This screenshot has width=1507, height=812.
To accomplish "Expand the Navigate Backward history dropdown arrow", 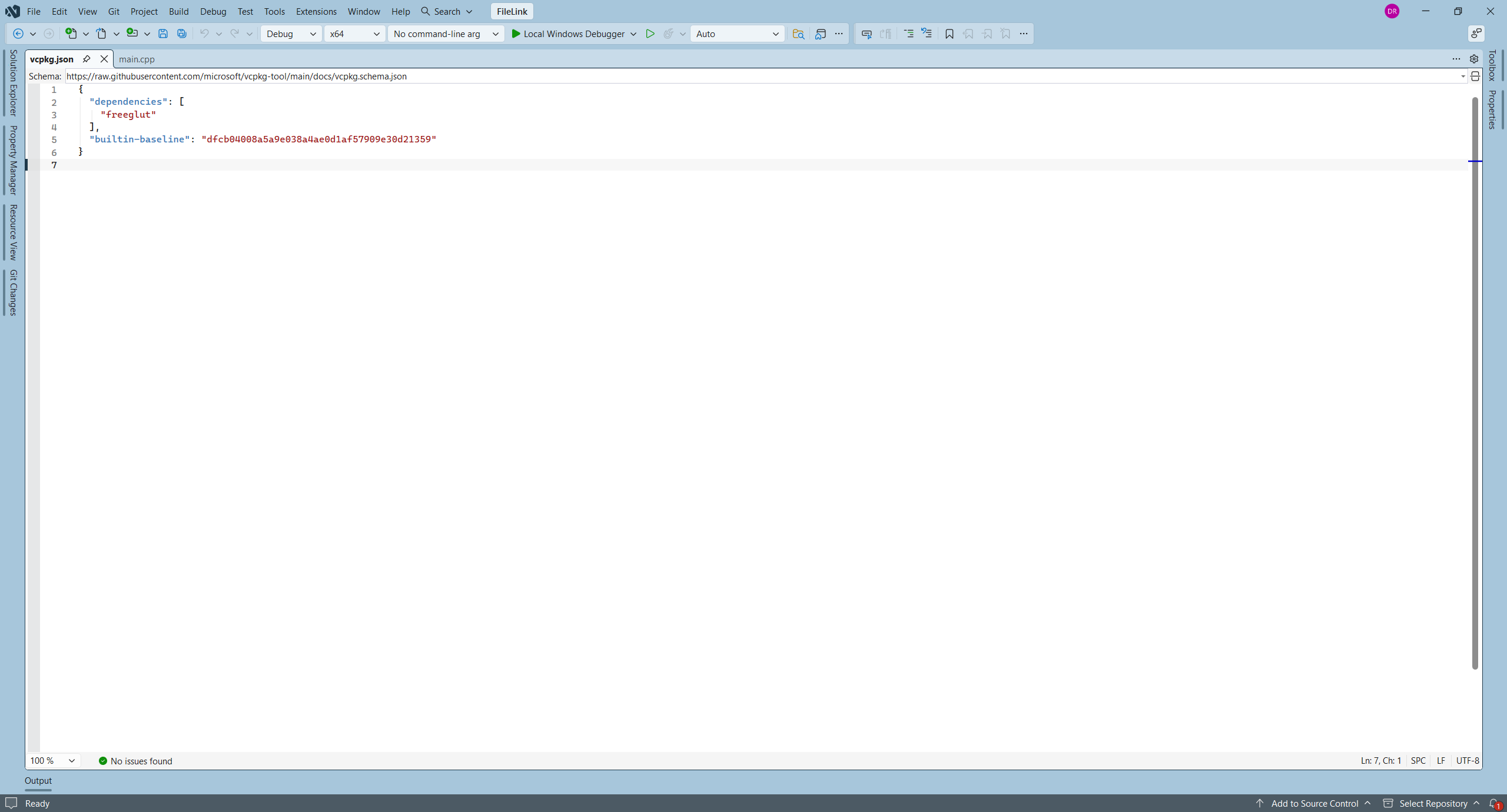I will click(33, 34).
